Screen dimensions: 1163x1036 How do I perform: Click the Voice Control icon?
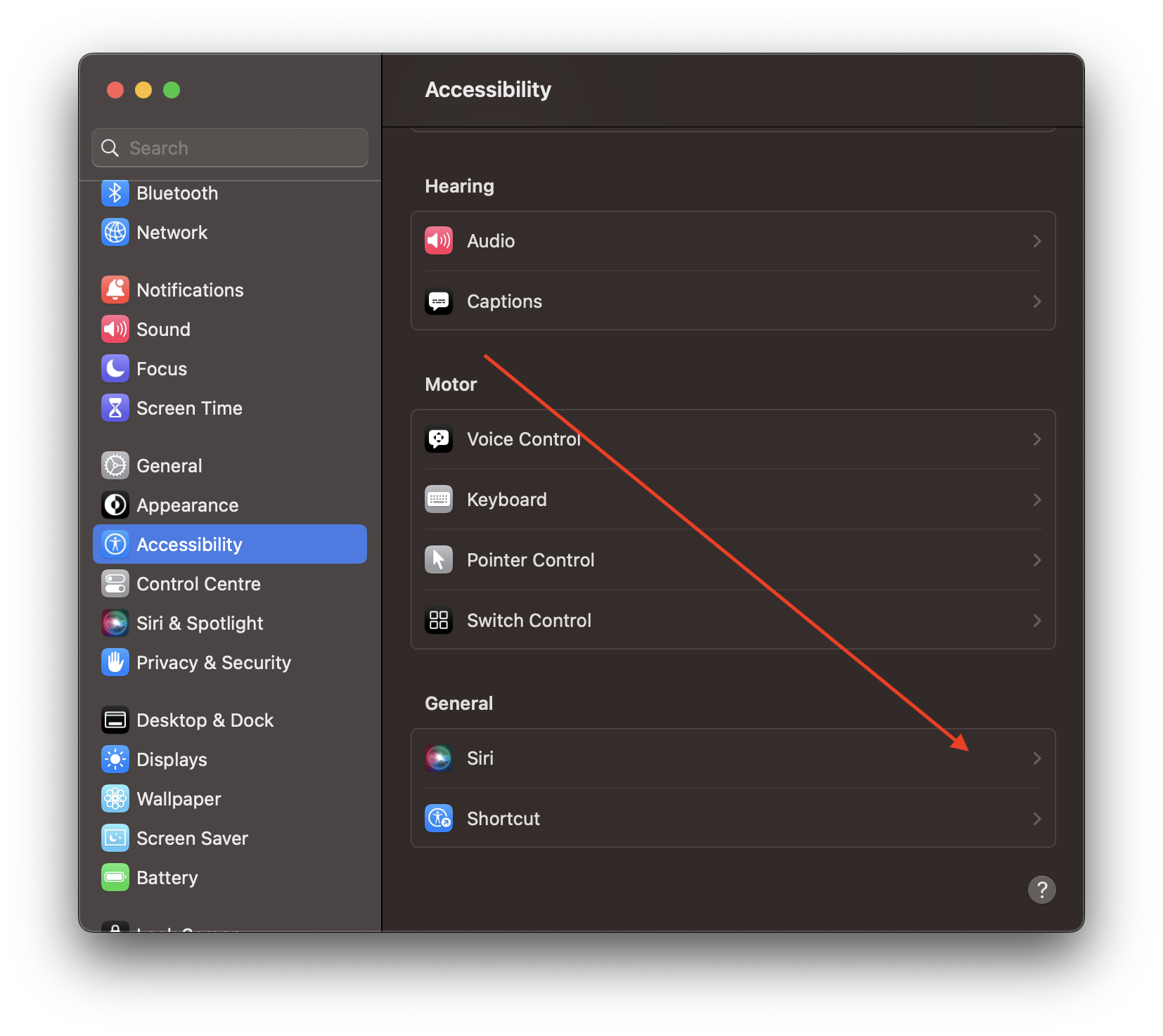click(439, 439)
